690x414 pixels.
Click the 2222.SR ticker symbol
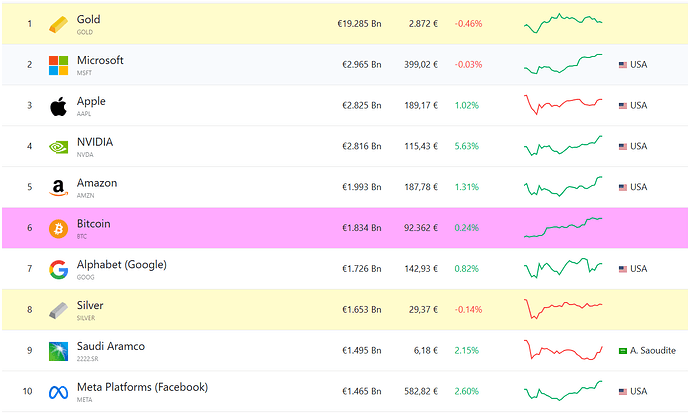[x=88, y=359]
